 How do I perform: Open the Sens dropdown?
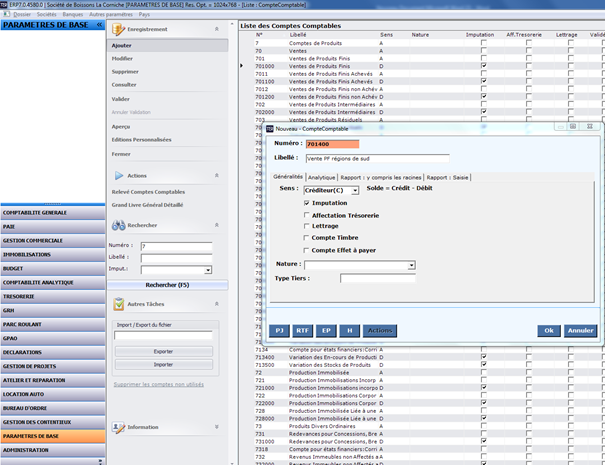click(355, 191)
